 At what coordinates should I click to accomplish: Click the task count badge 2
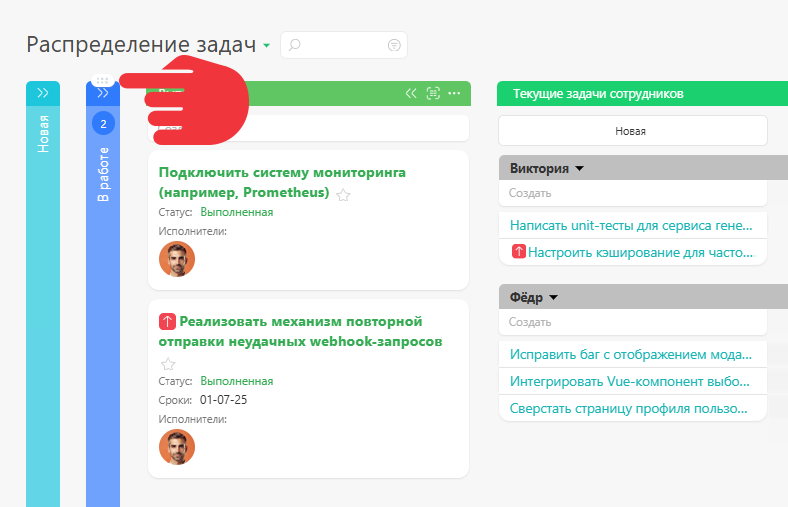click(104, 124)
